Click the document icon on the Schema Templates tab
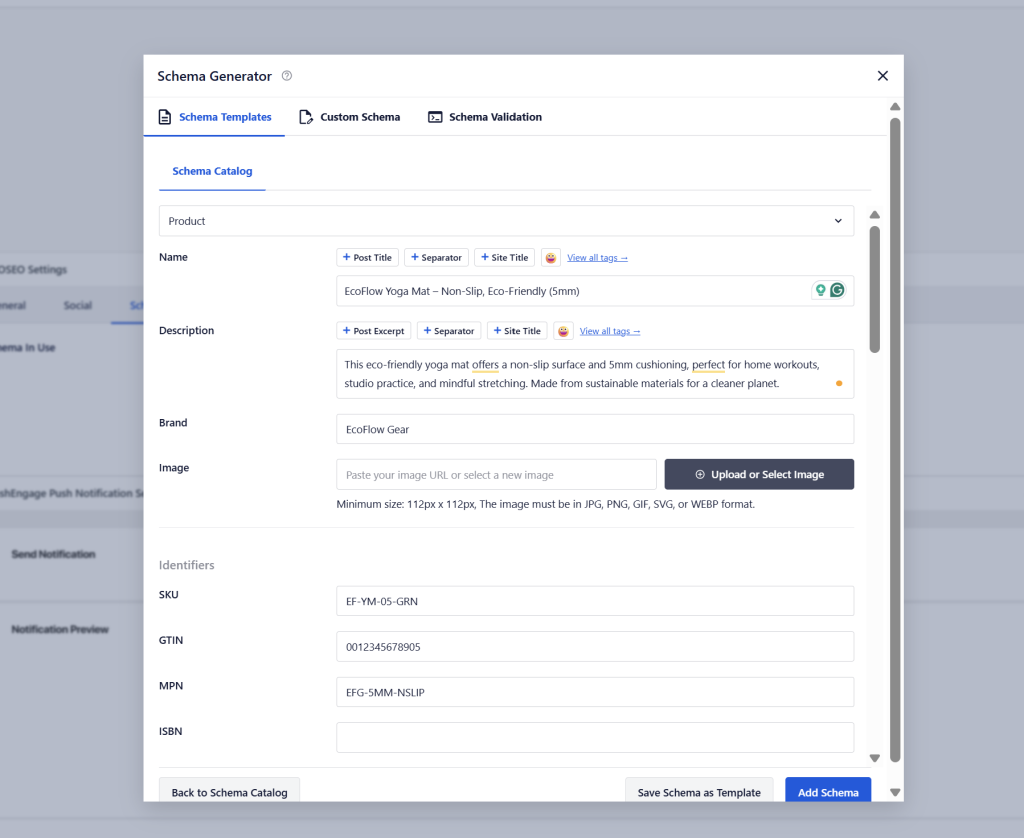 coord(164,116)
